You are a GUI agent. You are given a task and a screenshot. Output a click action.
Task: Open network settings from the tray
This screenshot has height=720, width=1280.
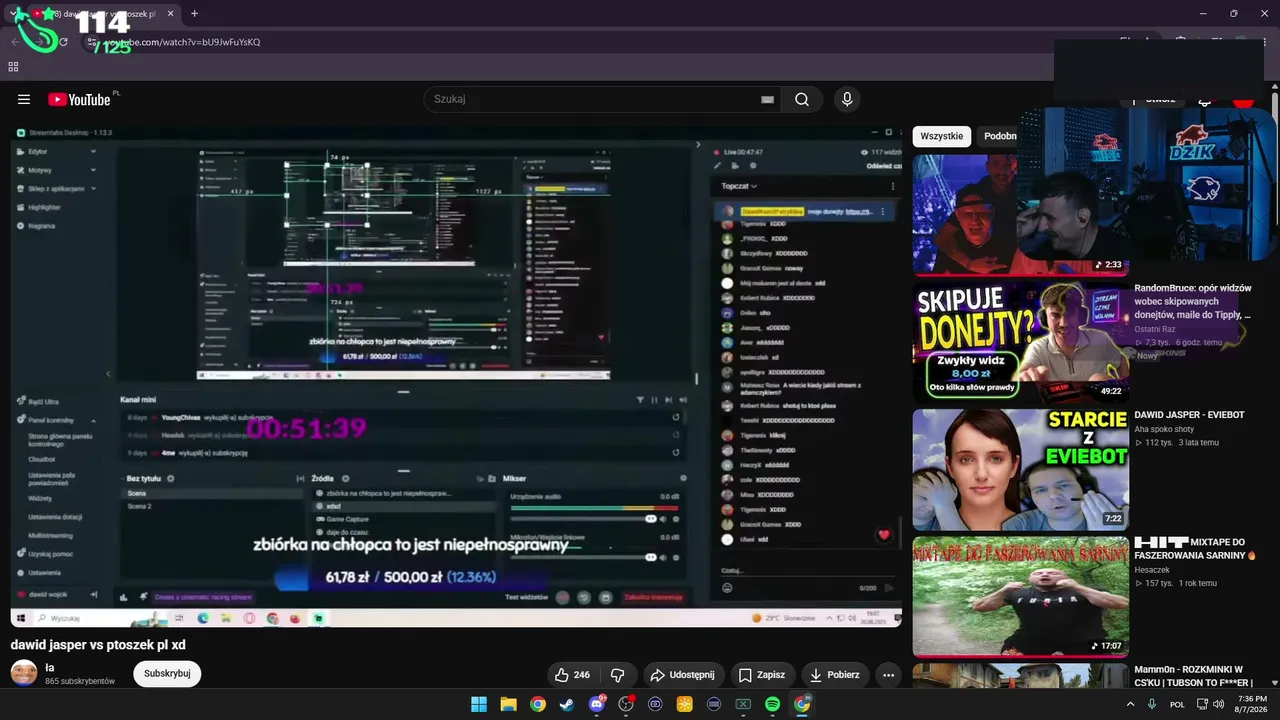click(1203, 704)
